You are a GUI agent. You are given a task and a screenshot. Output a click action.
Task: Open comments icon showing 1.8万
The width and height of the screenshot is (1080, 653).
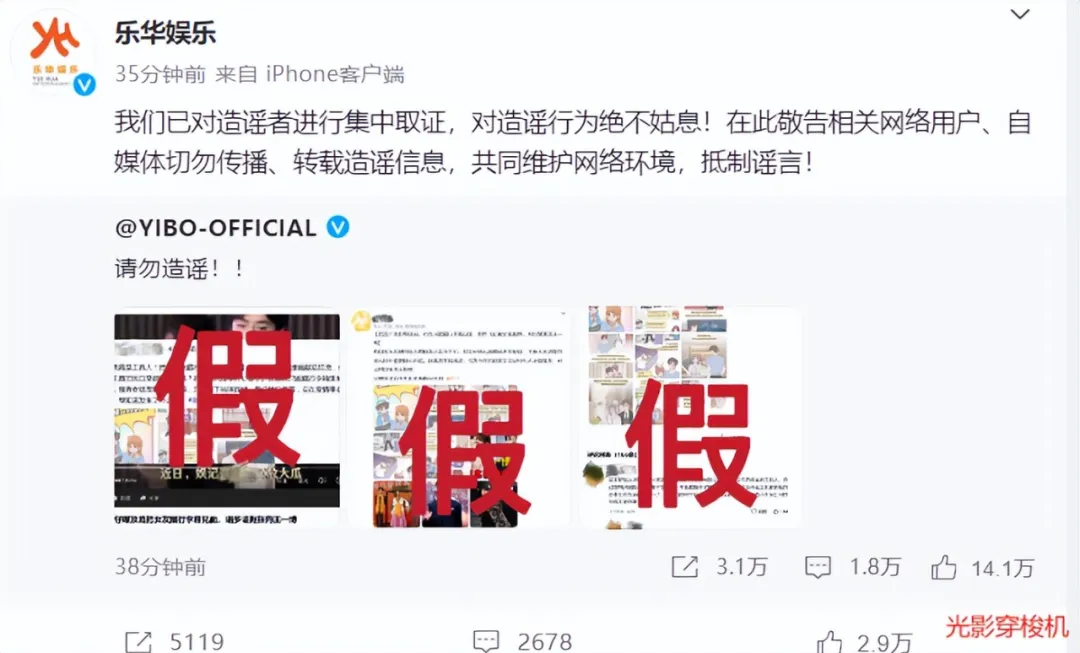pyautogui.click(x=818, y=567)
